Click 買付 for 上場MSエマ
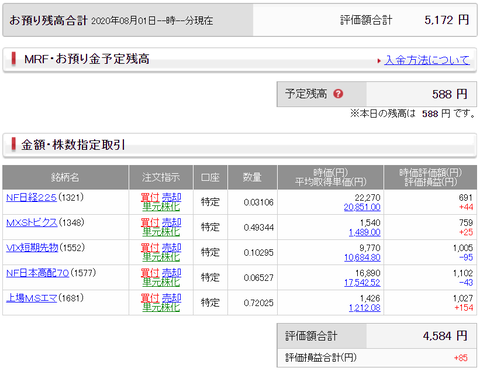 click(150, 298)
